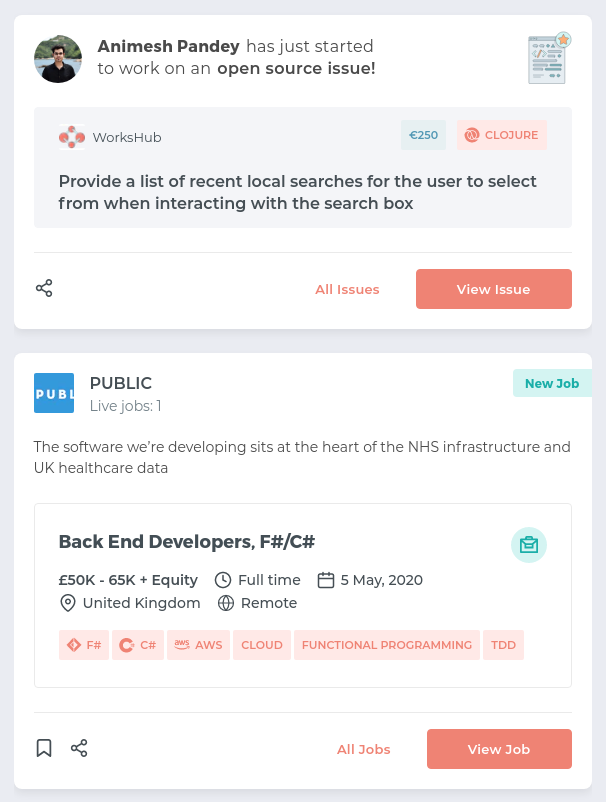Browse All Jobs link
Viewport: 606px width, 802px height.
(364, 749)
